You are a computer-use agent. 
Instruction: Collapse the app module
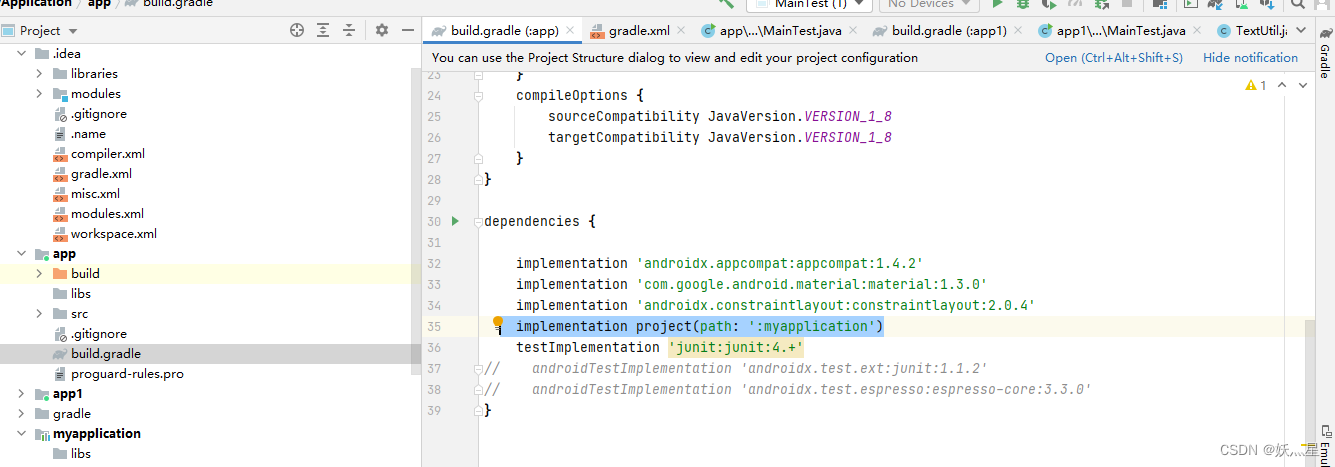(x=20, y=254)
